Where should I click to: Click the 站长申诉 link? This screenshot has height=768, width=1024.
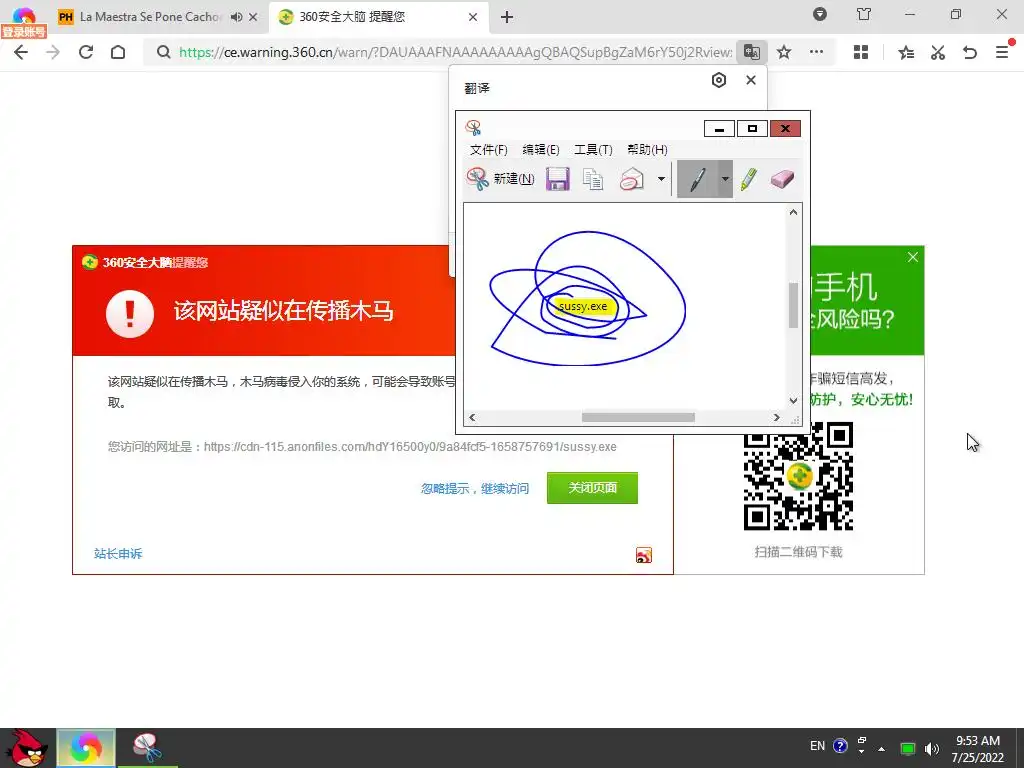click(118, 554)
